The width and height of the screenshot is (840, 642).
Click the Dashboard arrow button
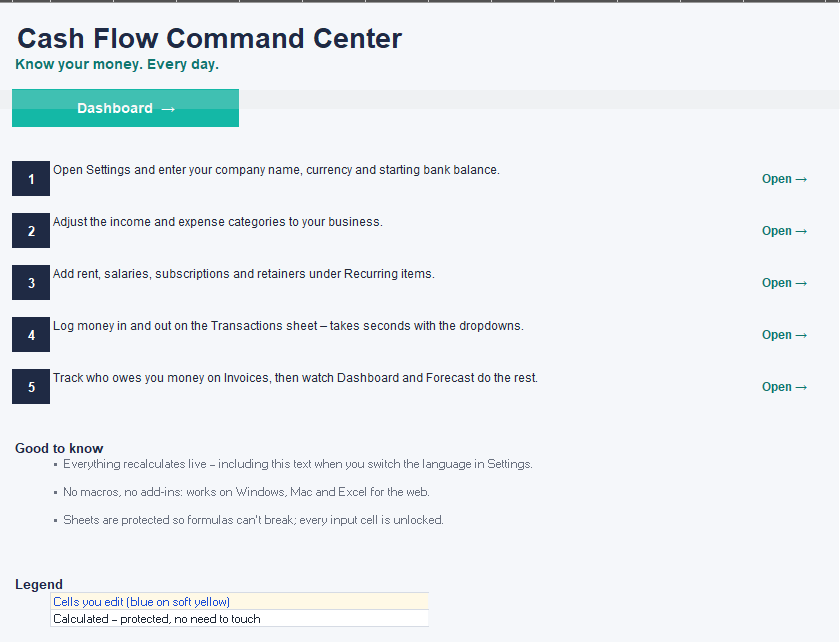point(125,108)
